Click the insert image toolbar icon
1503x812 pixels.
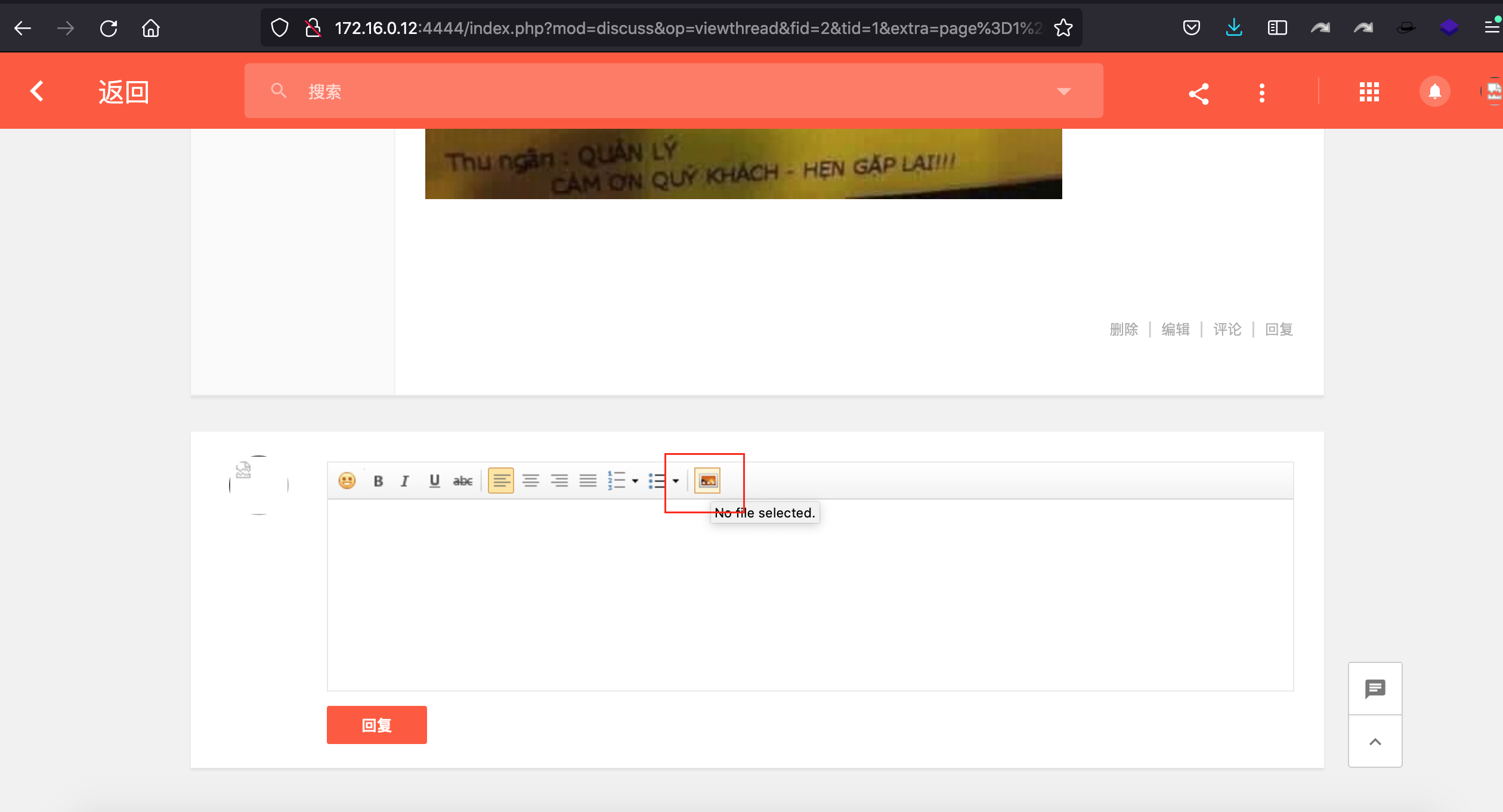tap(707, 481)
